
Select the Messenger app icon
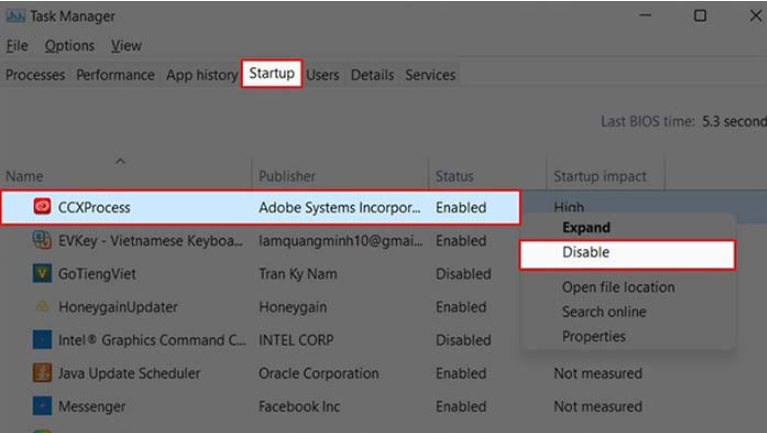pyautogui.click(x=42, y=406)
